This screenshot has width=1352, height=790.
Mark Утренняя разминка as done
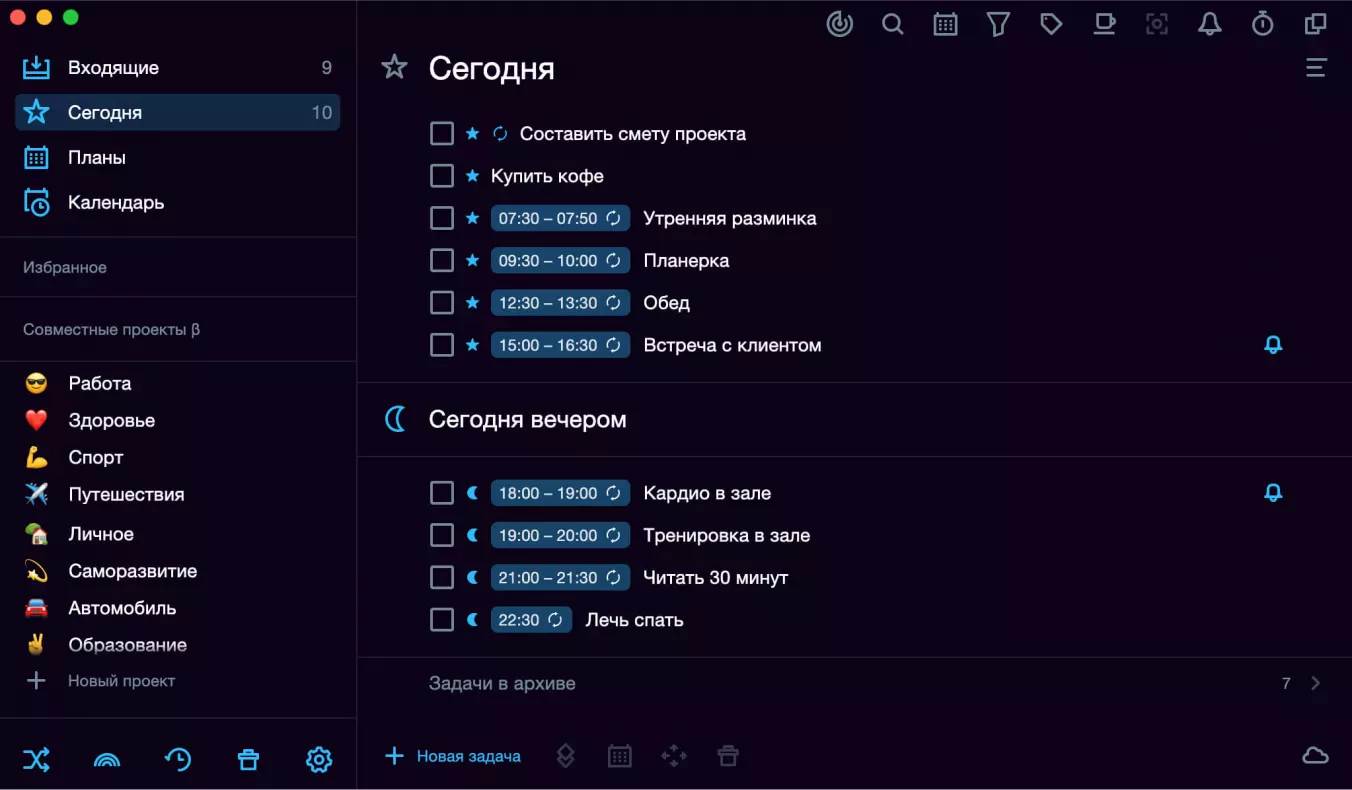(x=442, y=218)
